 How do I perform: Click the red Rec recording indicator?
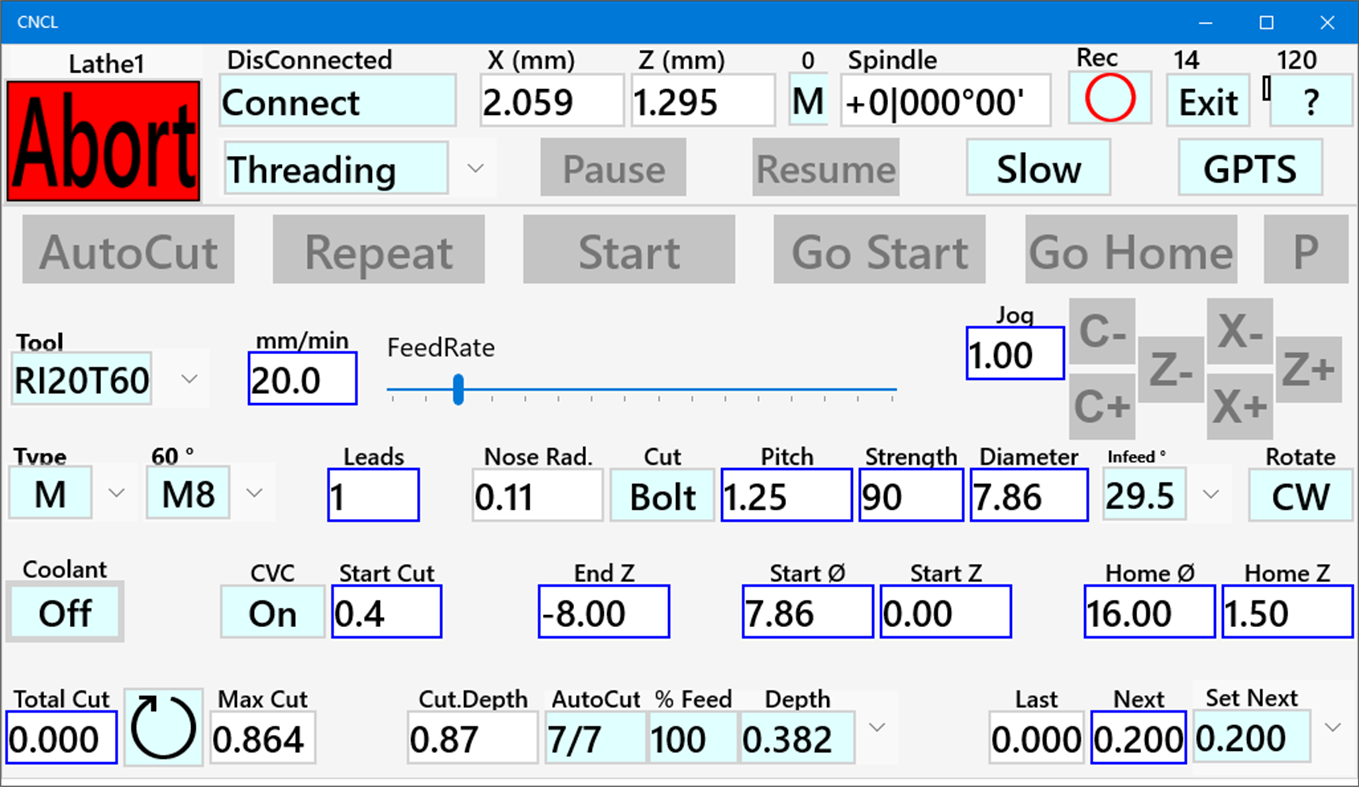tap(1109, 99)
